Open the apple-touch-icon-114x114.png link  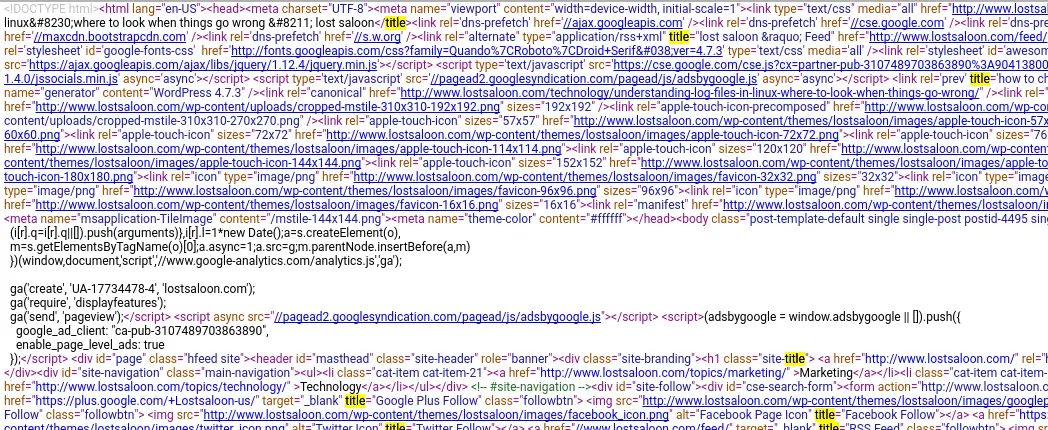pos(298,149)
